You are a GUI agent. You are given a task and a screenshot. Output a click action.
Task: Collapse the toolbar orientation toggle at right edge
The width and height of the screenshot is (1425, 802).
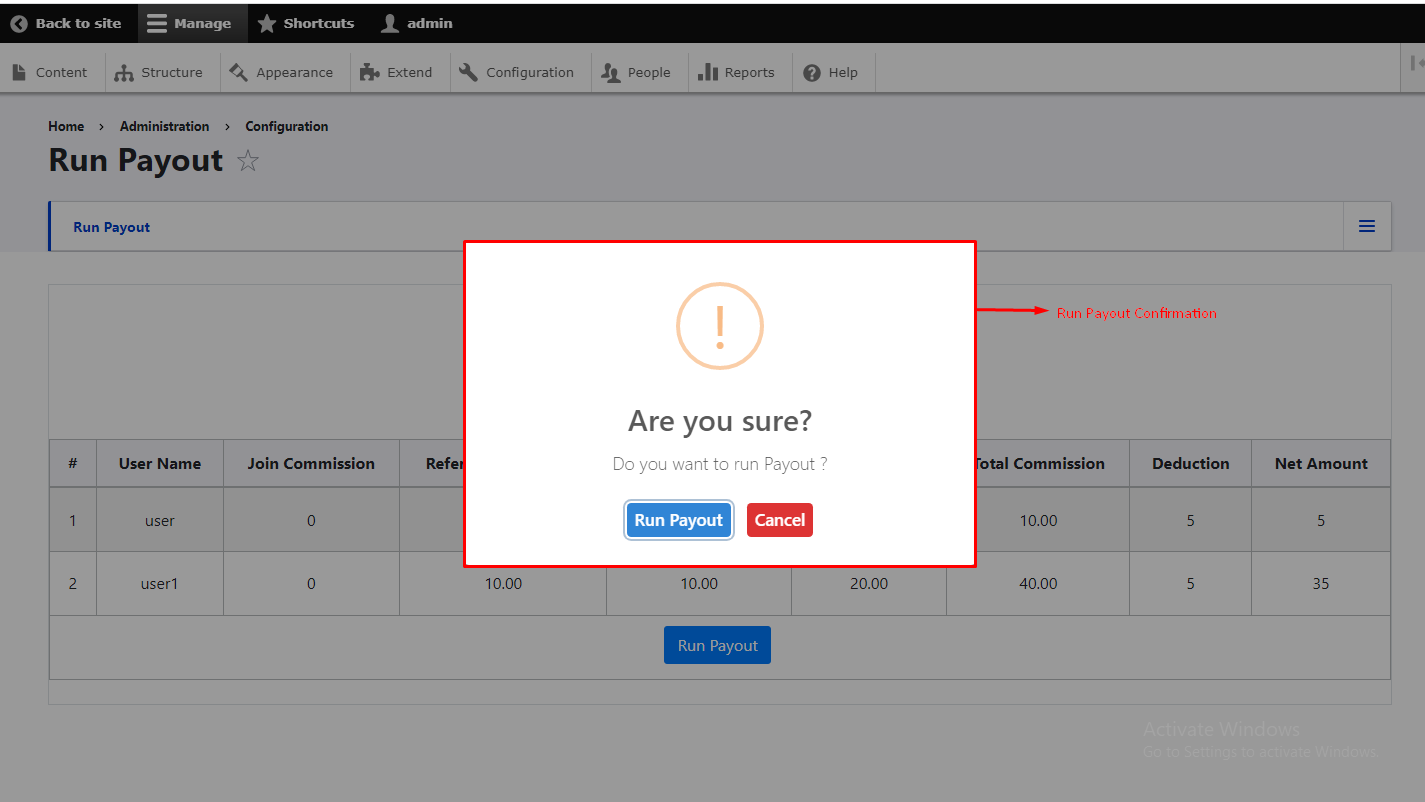tap(1415, 63)
